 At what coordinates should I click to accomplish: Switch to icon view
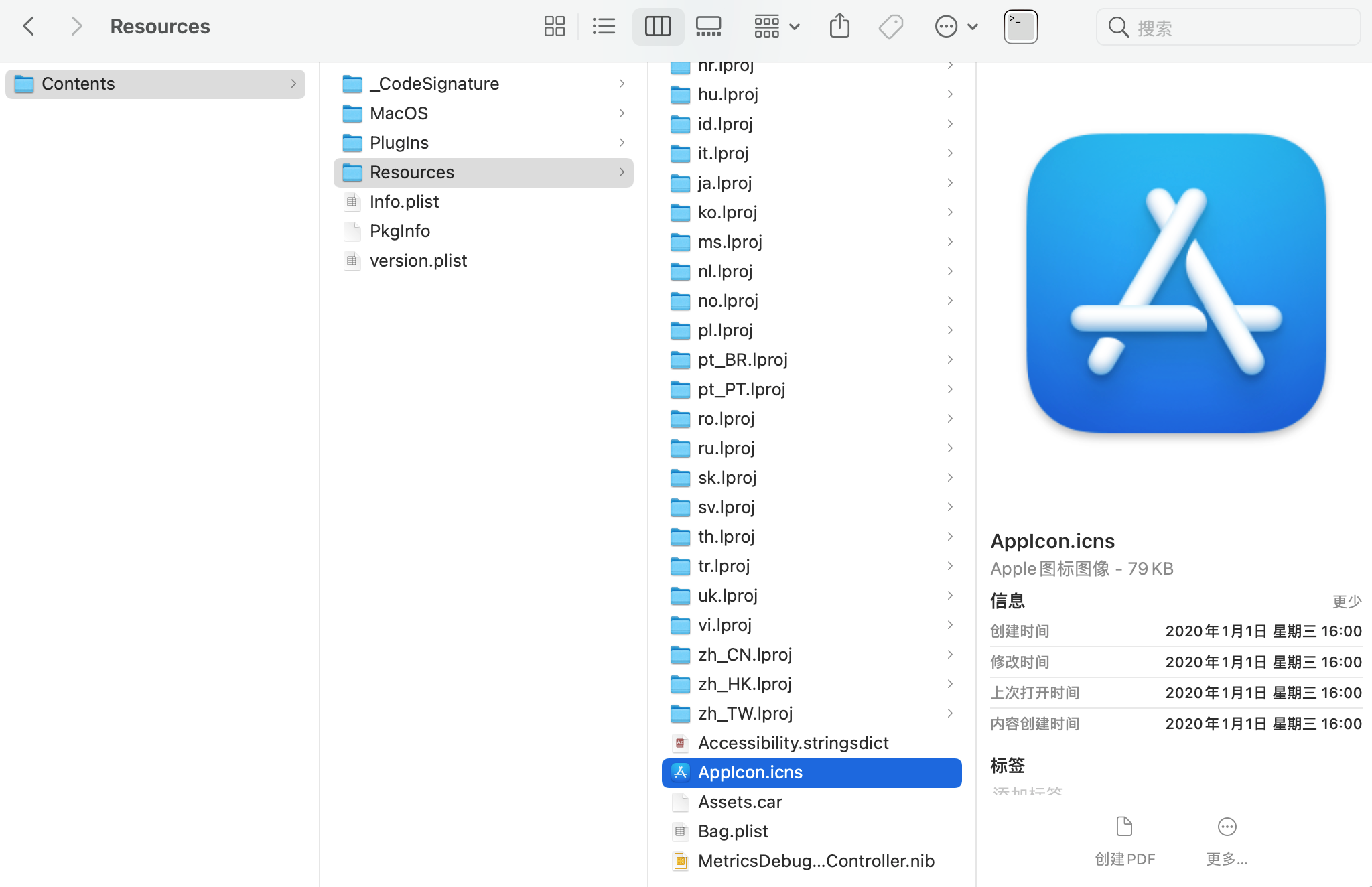point(554,27)
